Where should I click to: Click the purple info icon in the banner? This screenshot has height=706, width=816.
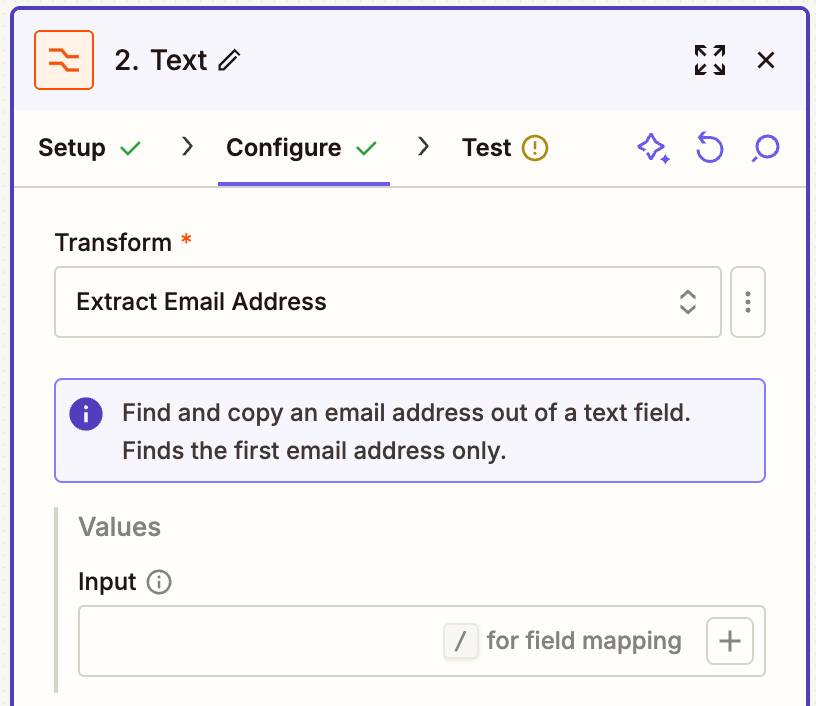pyautogui.click(x=86, y=414)
